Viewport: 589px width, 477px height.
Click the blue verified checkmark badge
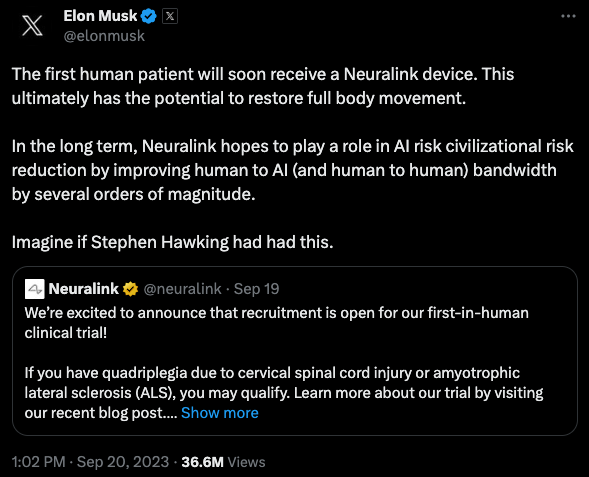point(149,16)
